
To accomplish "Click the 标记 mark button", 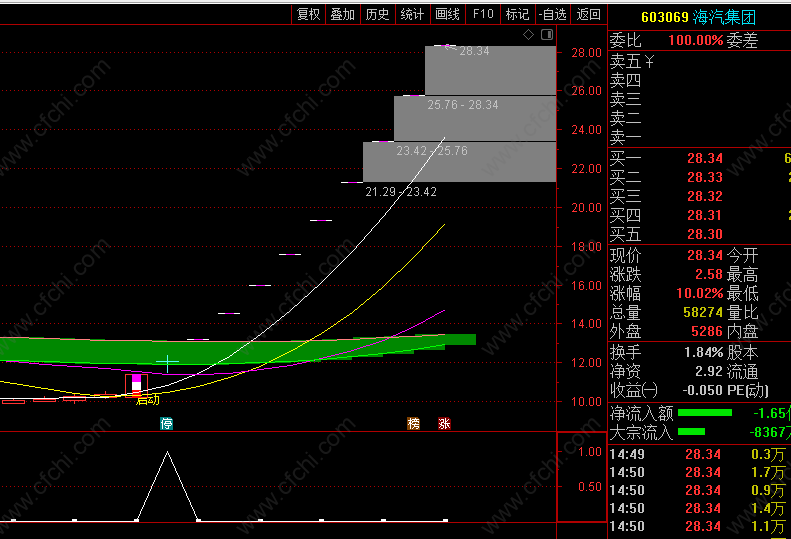I will pos(518,14).
